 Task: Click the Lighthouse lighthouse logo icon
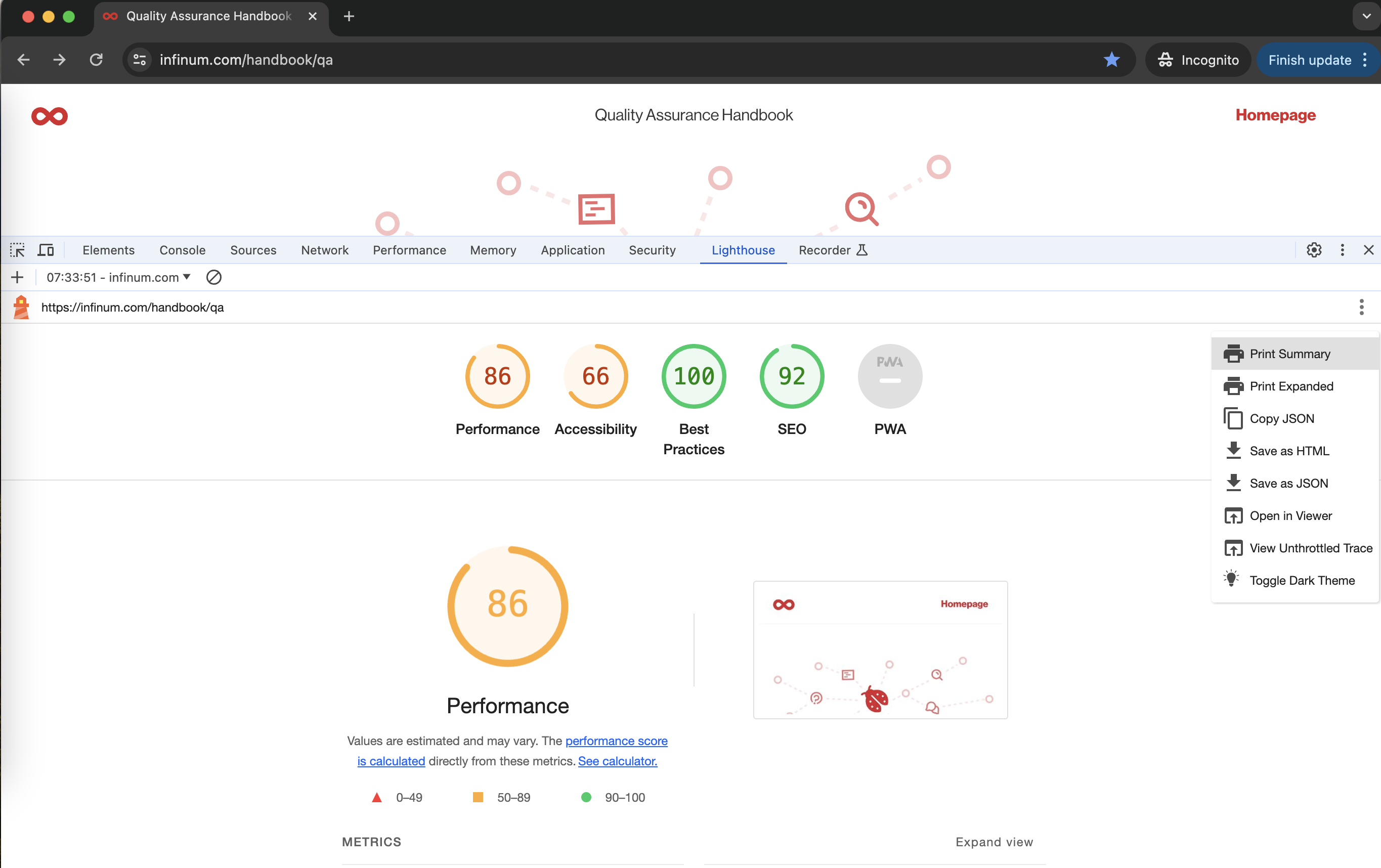[21, 308]
